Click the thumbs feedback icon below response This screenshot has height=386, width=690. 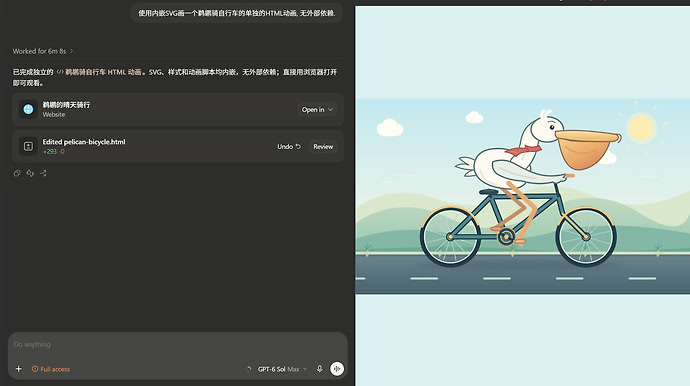30,173
